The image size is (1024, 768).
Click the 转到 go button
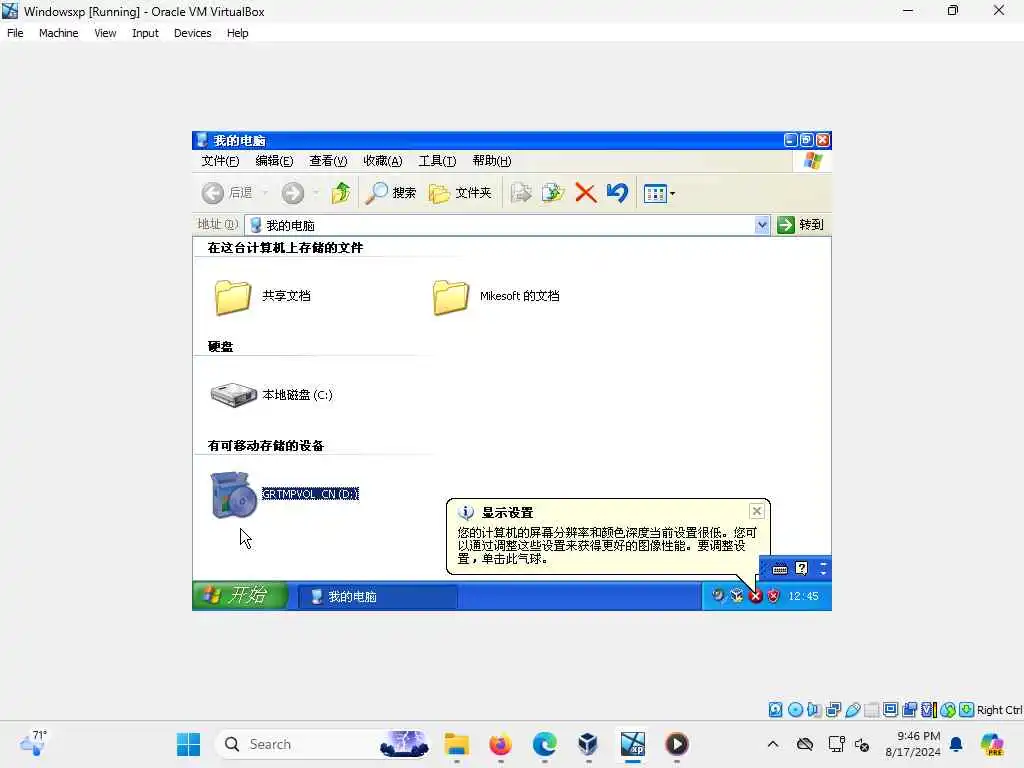[801, 225]
